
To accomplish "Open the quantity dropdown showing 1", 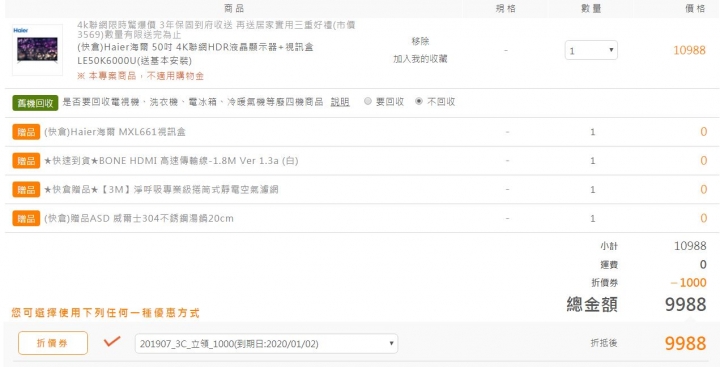I will [x=591, y=51].
